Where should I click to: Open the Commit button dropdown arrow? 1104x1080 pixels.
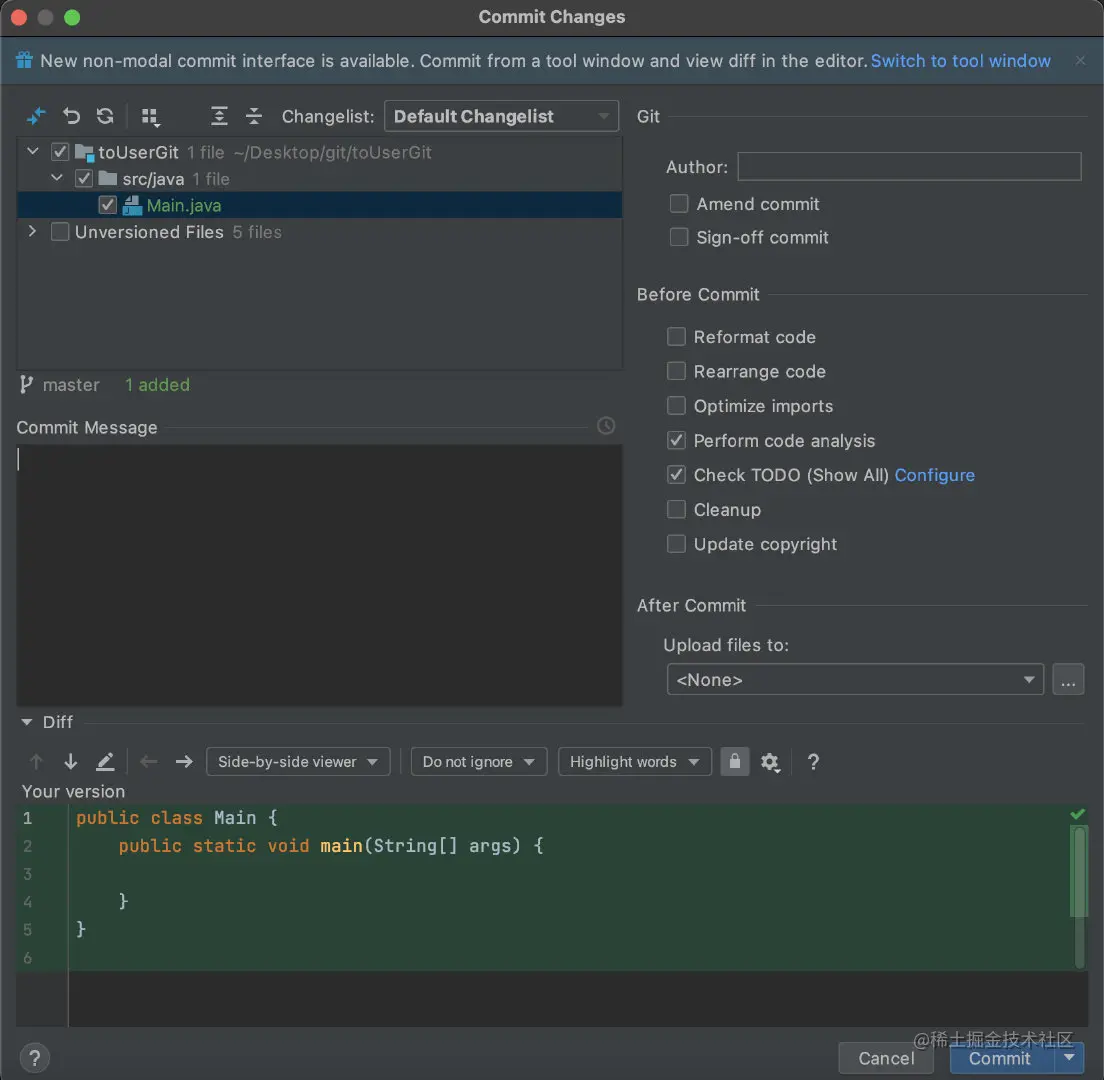pyautogui.click(x=1070, y=1057)
